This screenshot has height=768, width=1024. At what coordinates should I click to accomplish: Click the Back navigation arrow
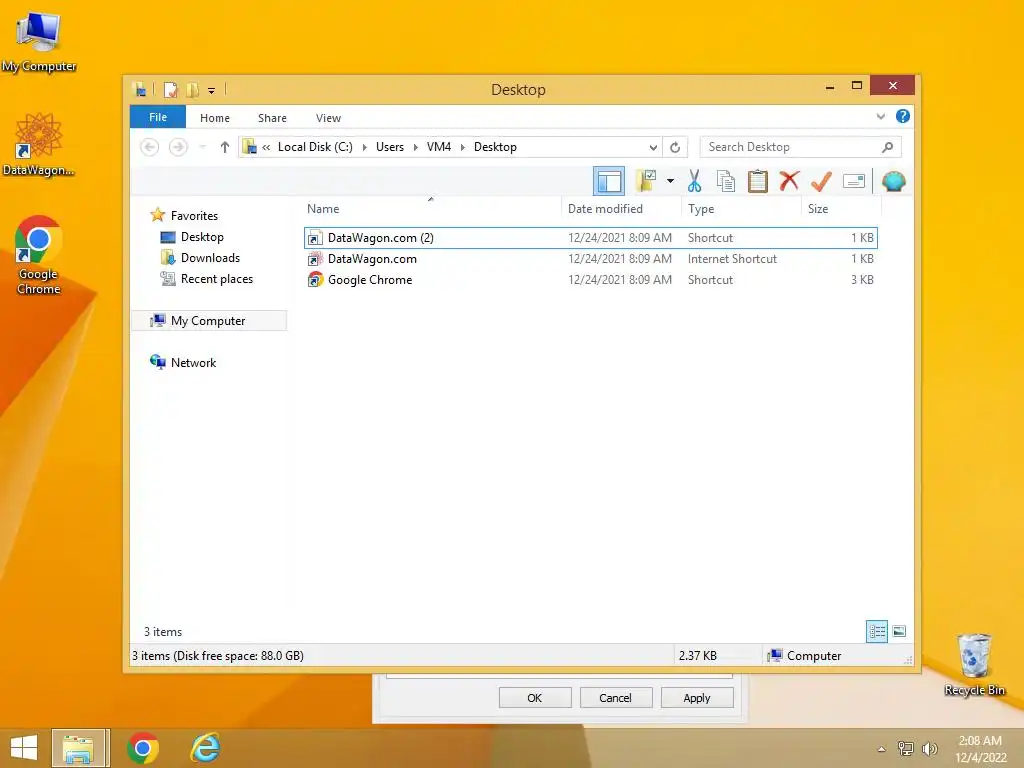[150, 147]
